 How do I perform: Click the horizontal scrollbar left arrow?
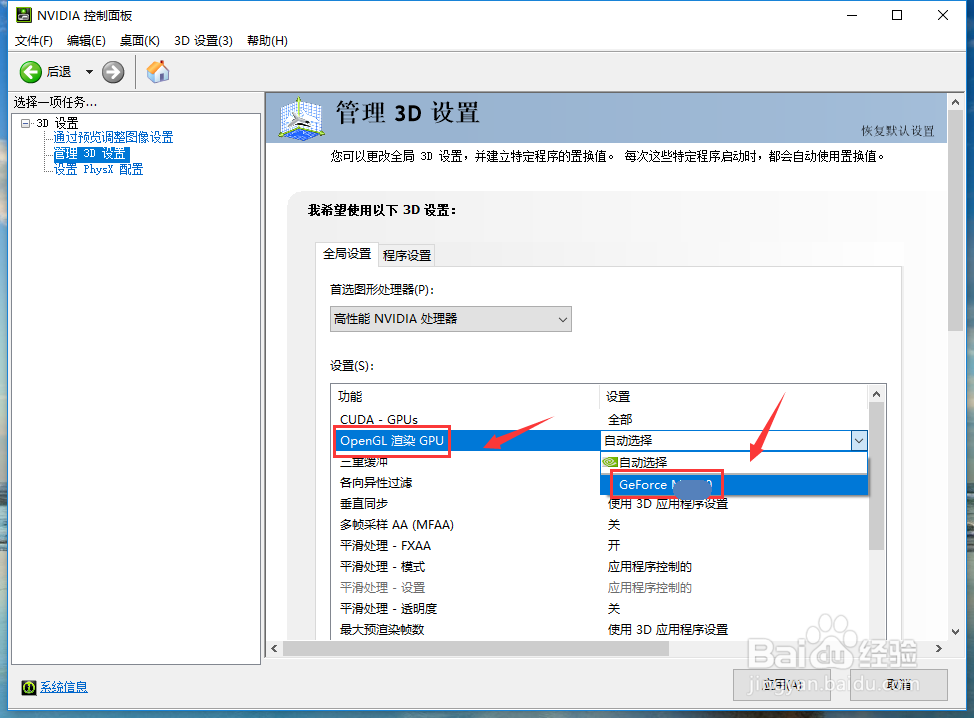pos(275,648)
